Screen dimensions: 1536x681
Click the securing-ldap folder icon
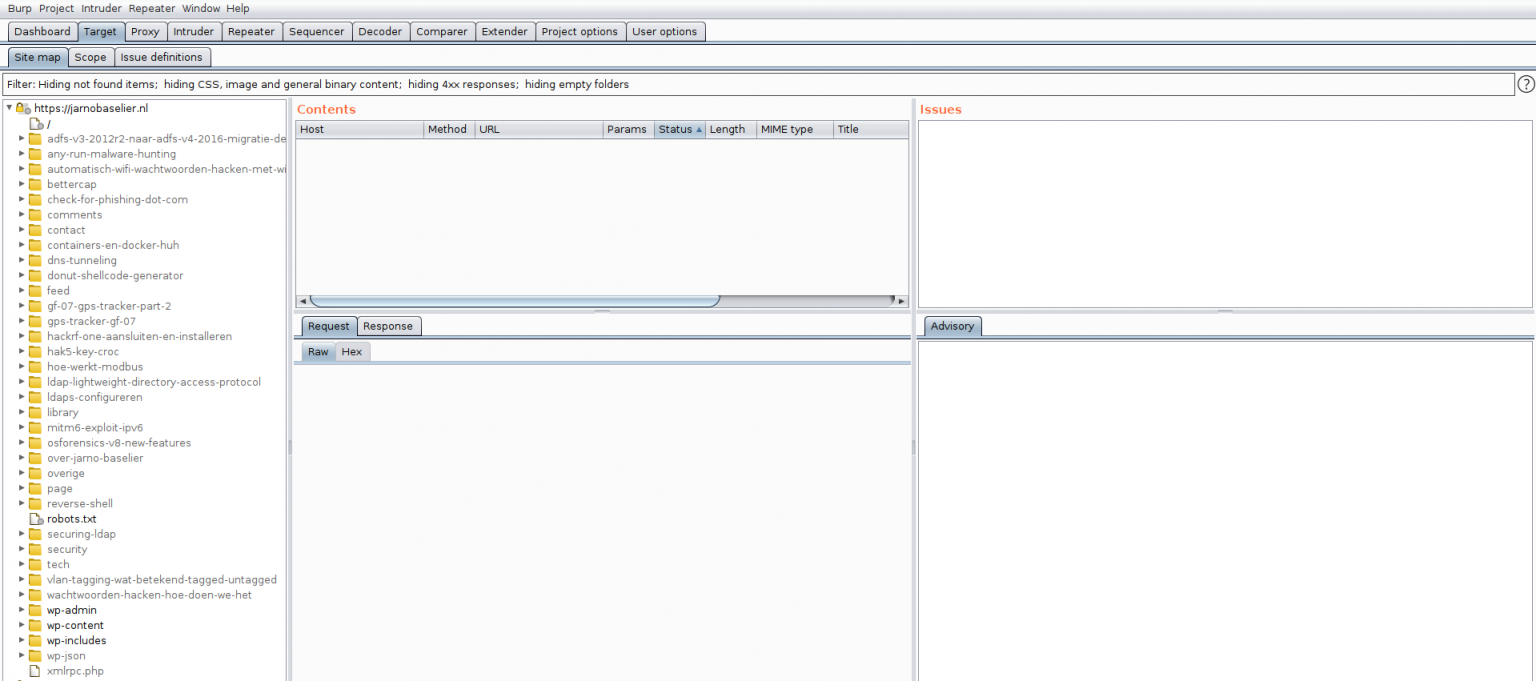35,534
